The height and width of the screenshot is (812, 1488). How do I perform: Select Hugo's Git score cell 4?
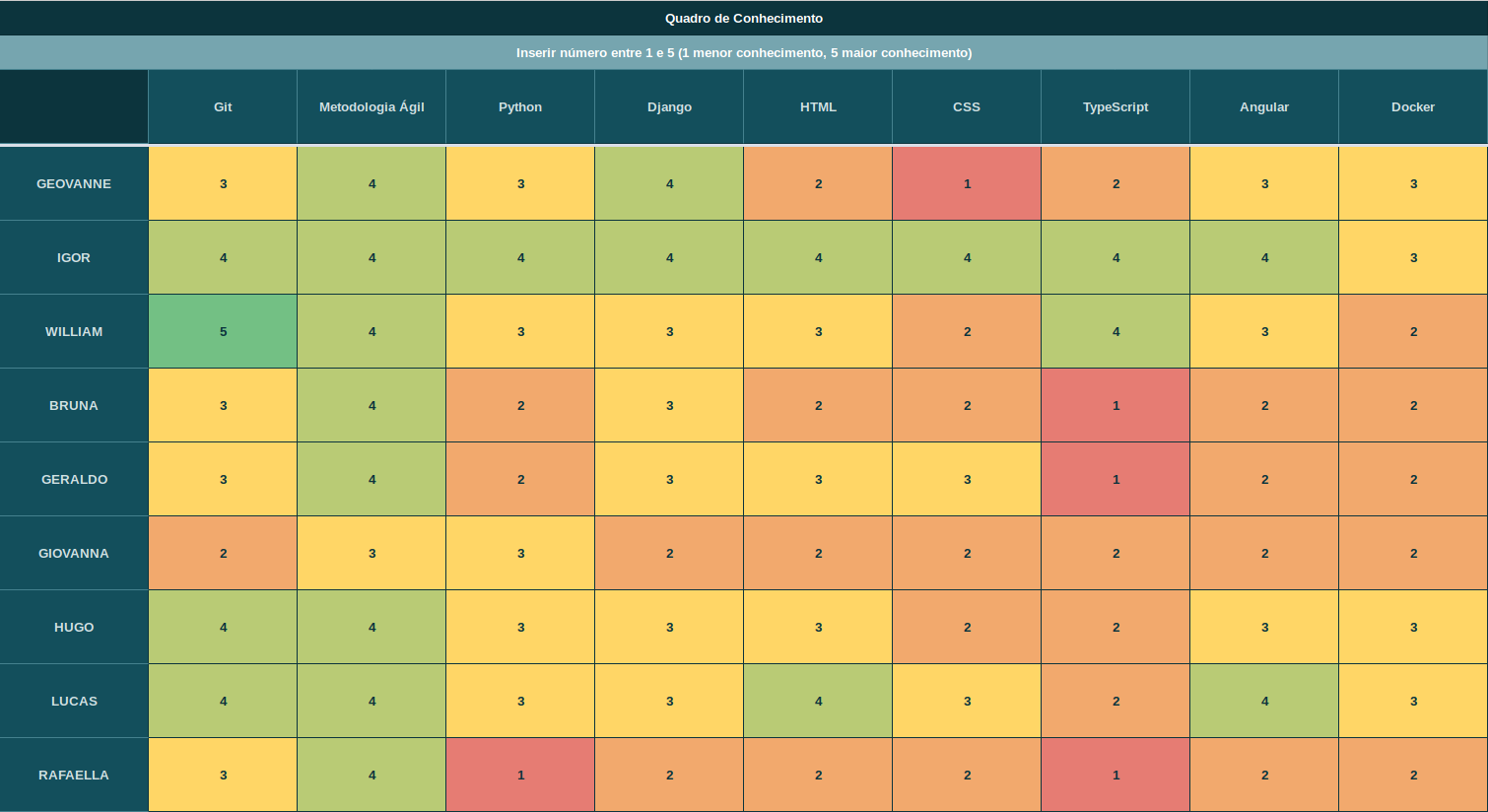(223, 627)
